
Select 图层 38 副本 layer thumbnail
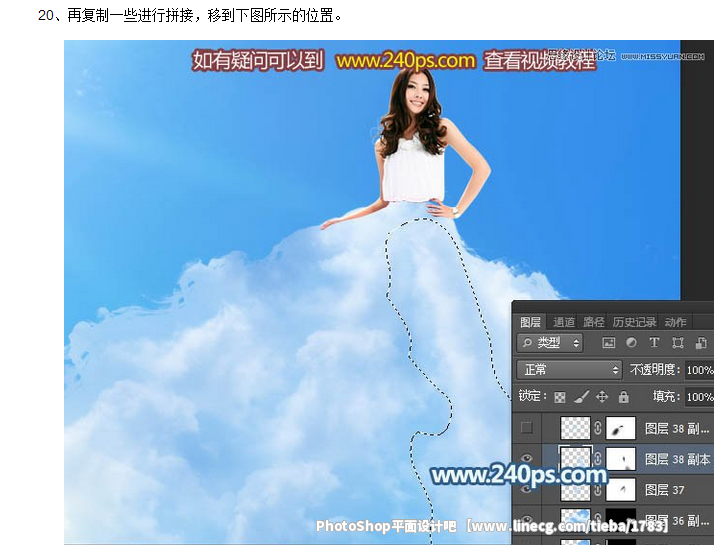[x=575, y=458]
